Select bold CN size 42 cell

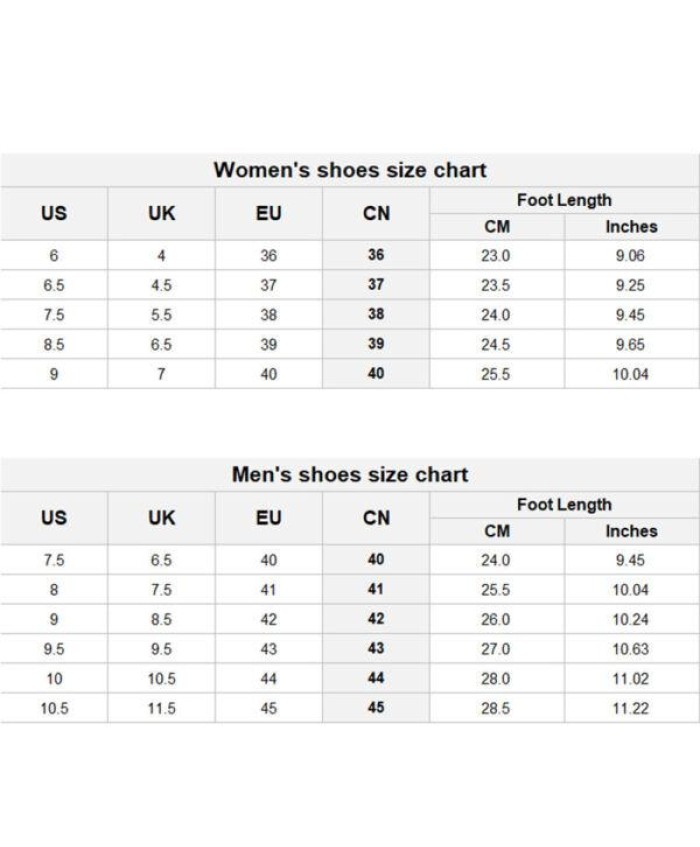376,619
